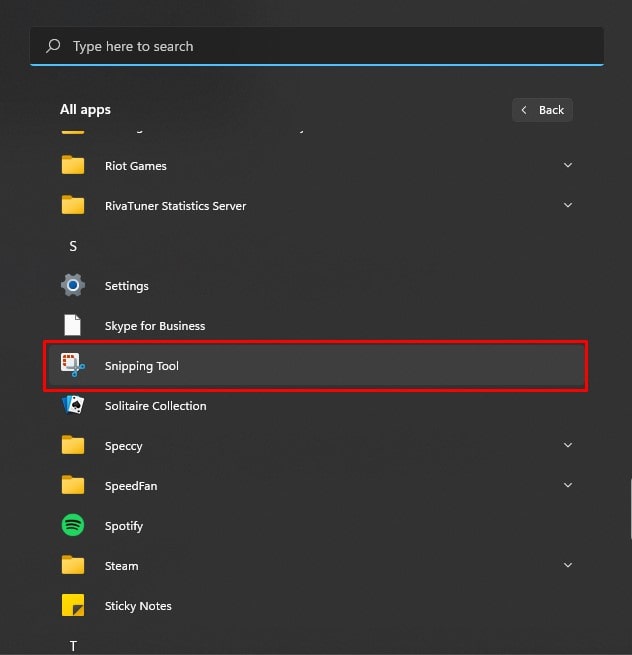Launch Settings via its gear icon

pos(73,285)
